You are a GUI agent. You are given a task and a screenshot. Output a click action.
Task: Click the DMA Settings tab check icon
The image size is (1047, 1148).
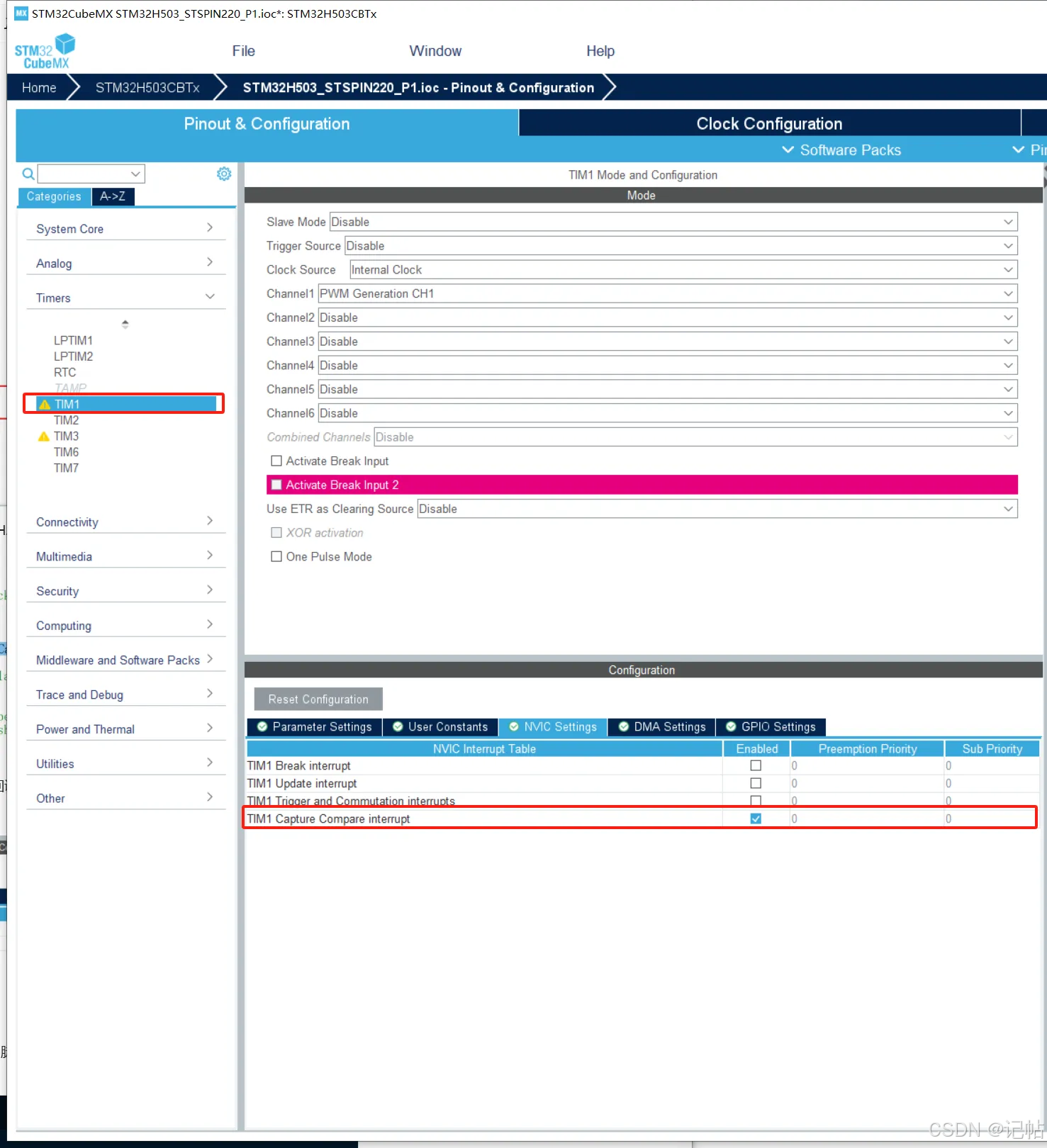click(624, 727)
